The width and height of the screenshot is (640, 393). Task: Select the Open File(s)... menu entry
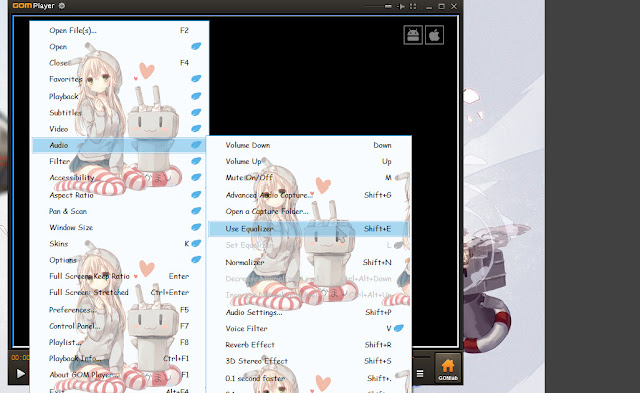pyautogui.click(x=118, y=30)
